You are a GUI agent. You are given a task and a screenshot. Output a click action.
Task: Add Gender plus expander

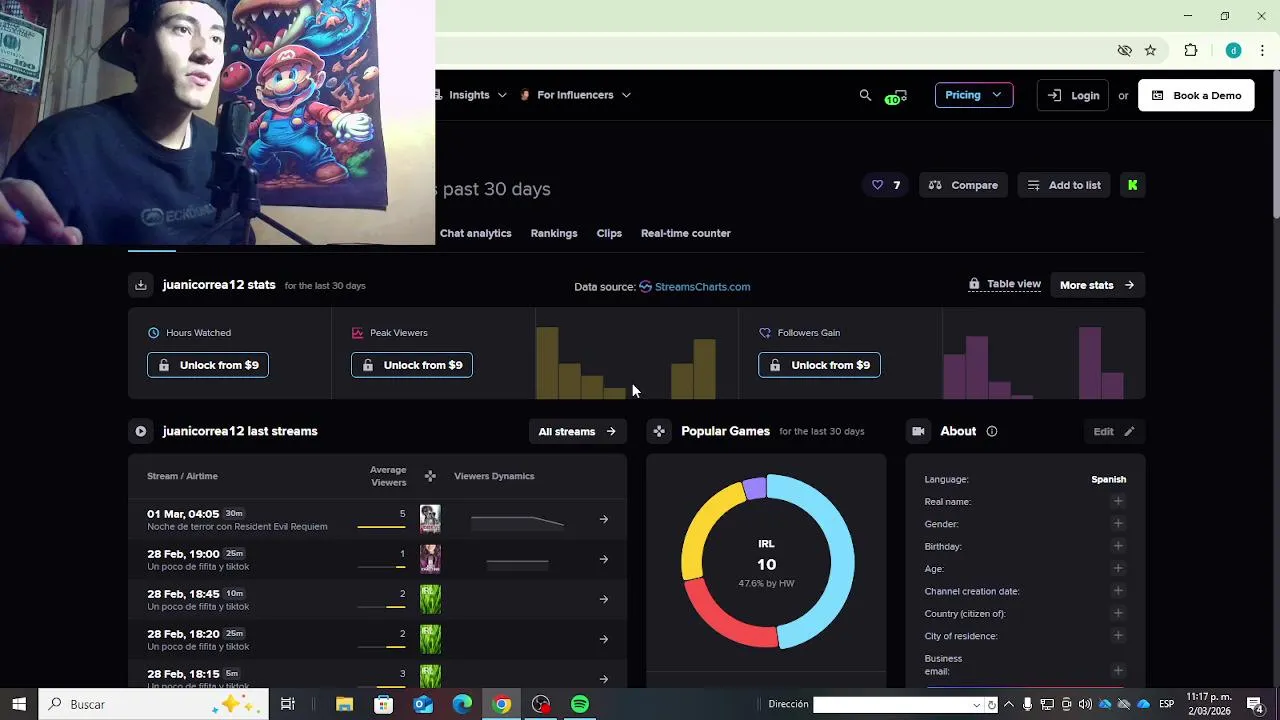click(1118, 523)
